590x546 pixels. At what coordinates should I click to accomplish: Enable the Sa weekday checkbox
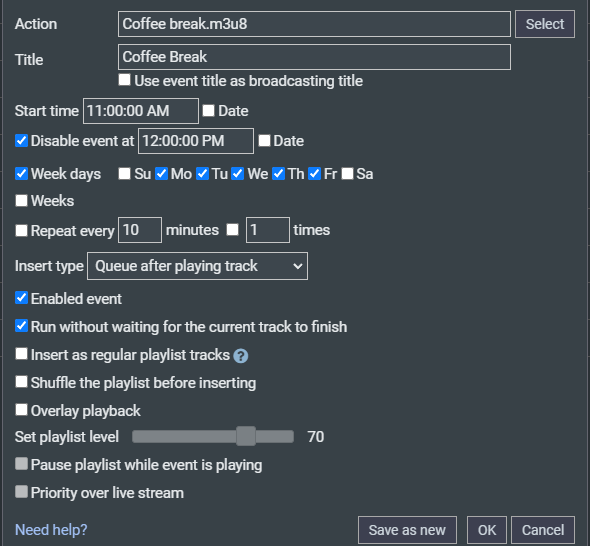347,173
